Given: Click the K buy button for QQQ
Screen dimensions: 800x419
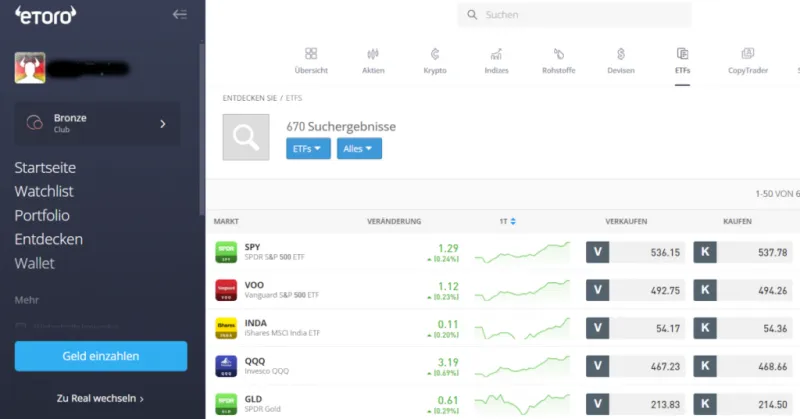Looking at the screenshot, I should coord(705,366).
